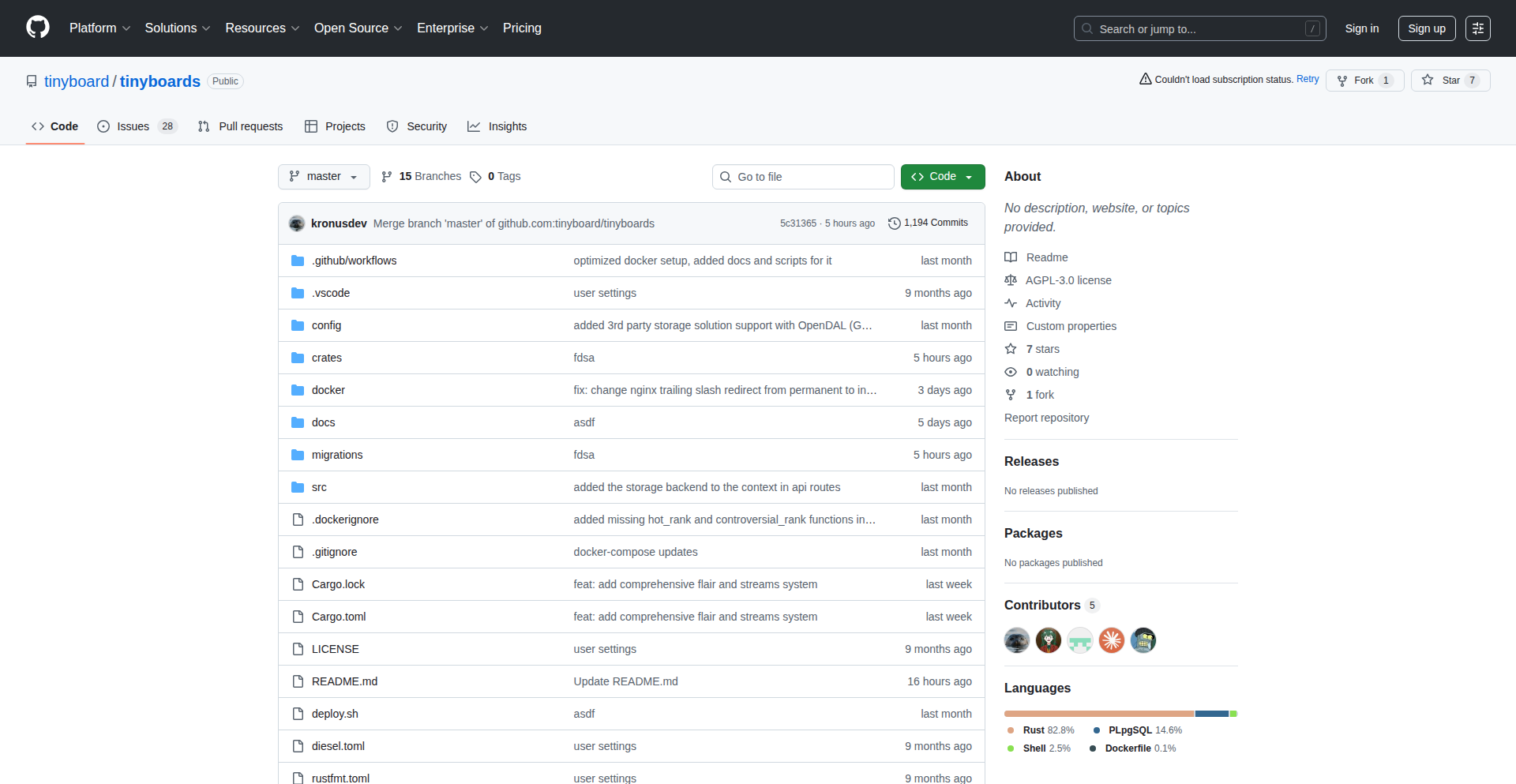Click the repository icon beside tinyboard
This screenshot has width=1516, height=784.
(32, 81)
